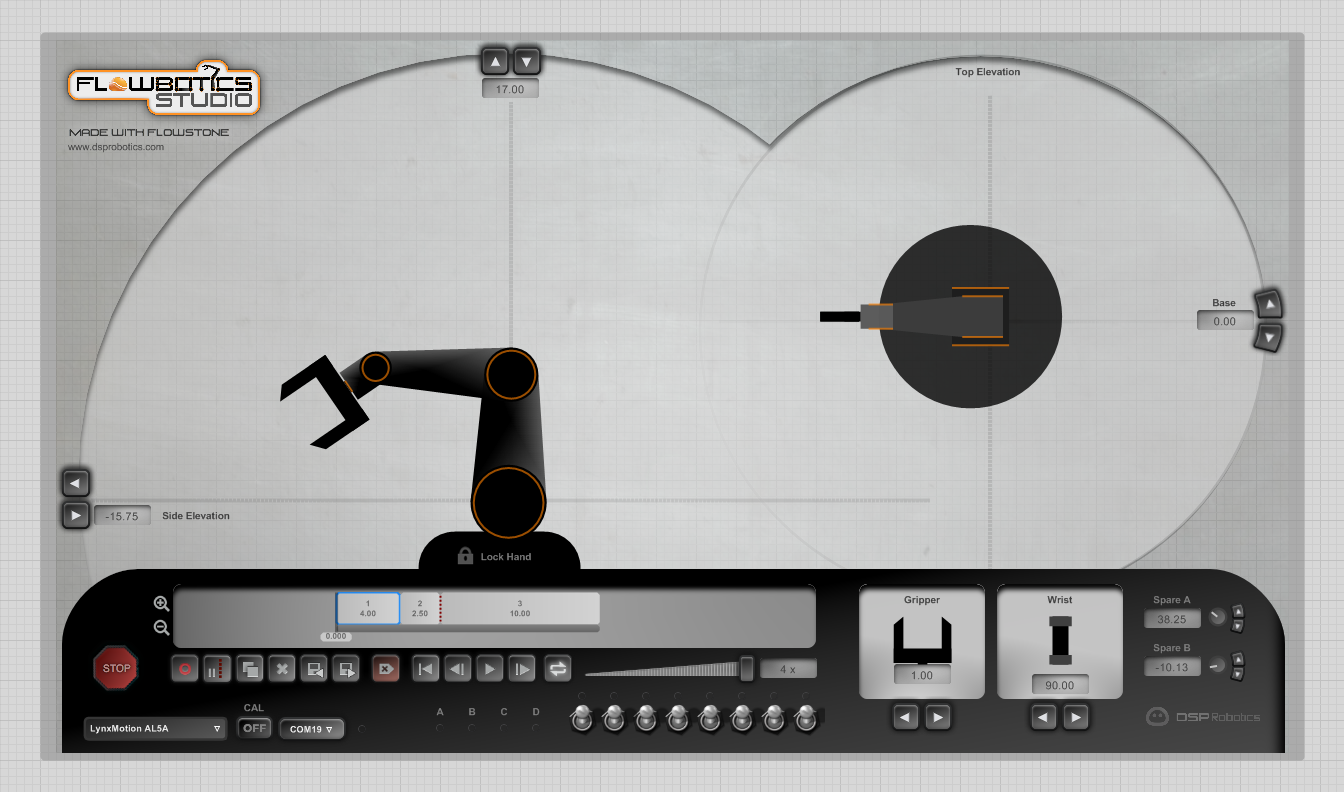
Task: Step back one frame in sequence
Action: click(457, 669)
